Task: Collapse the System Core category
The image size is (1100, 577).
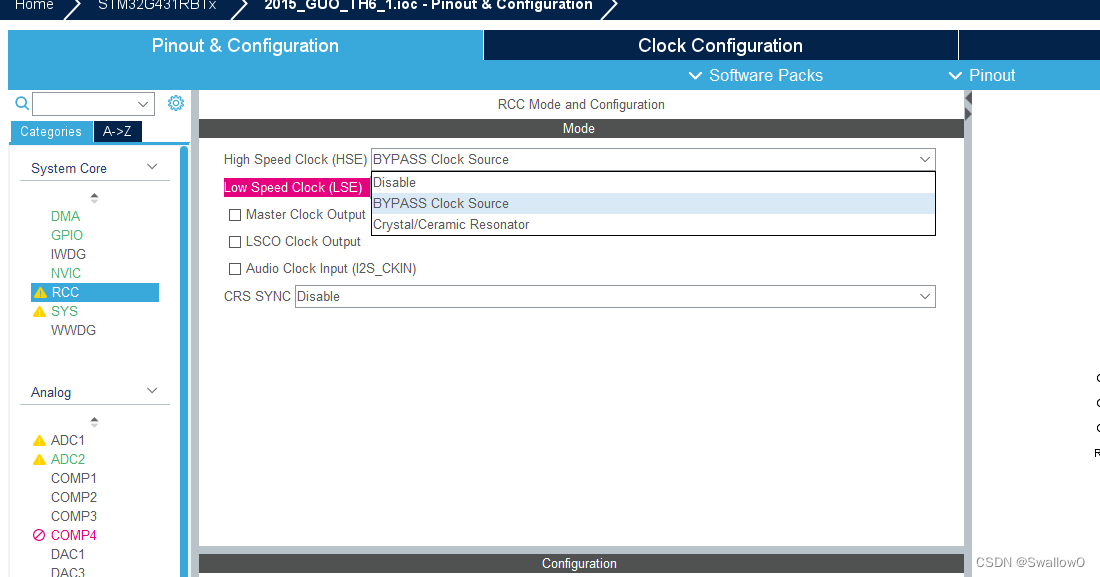Action: click(151, 167)
